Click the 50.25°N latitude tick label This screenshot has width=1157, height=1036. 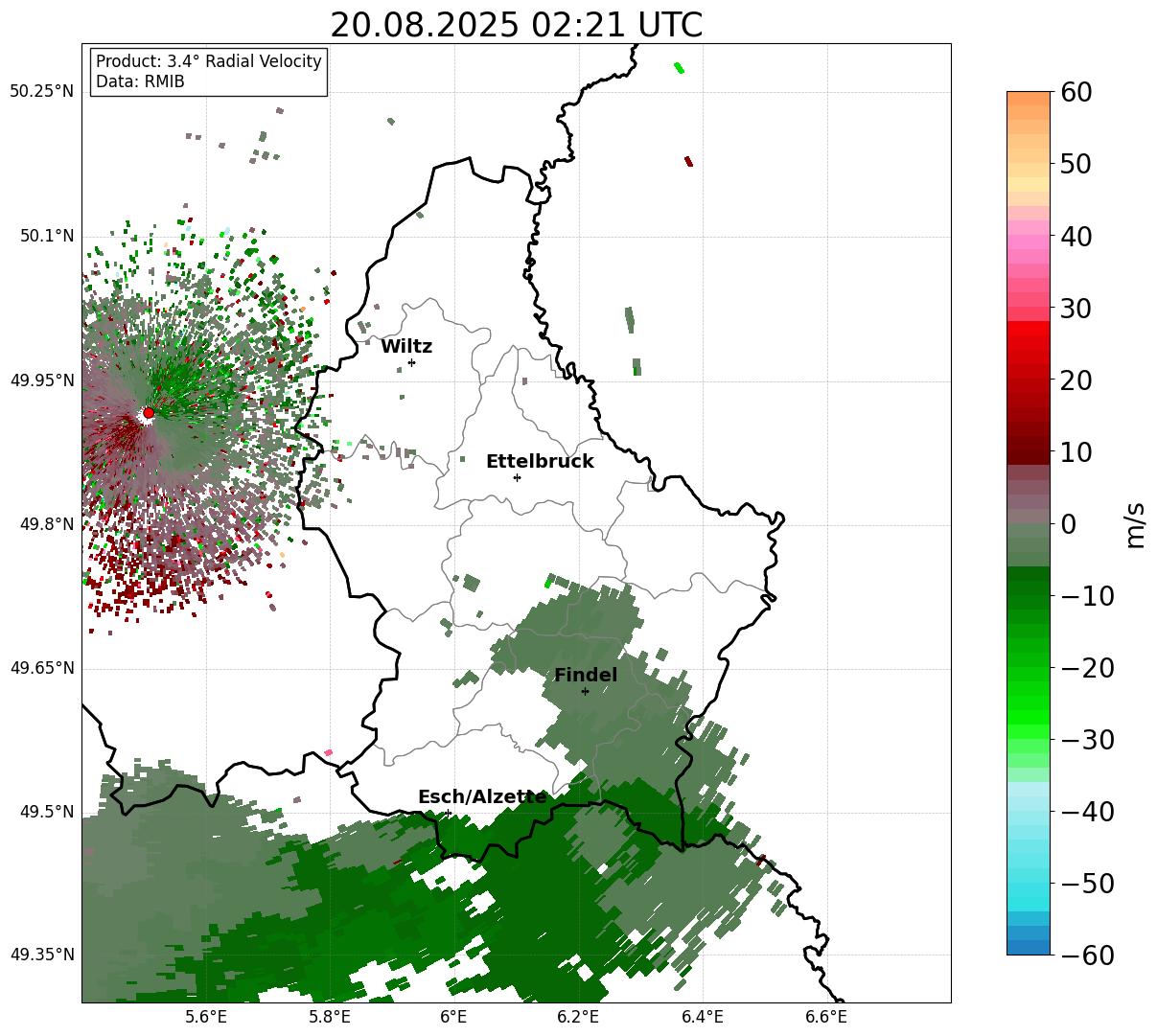tap(41, 92)
